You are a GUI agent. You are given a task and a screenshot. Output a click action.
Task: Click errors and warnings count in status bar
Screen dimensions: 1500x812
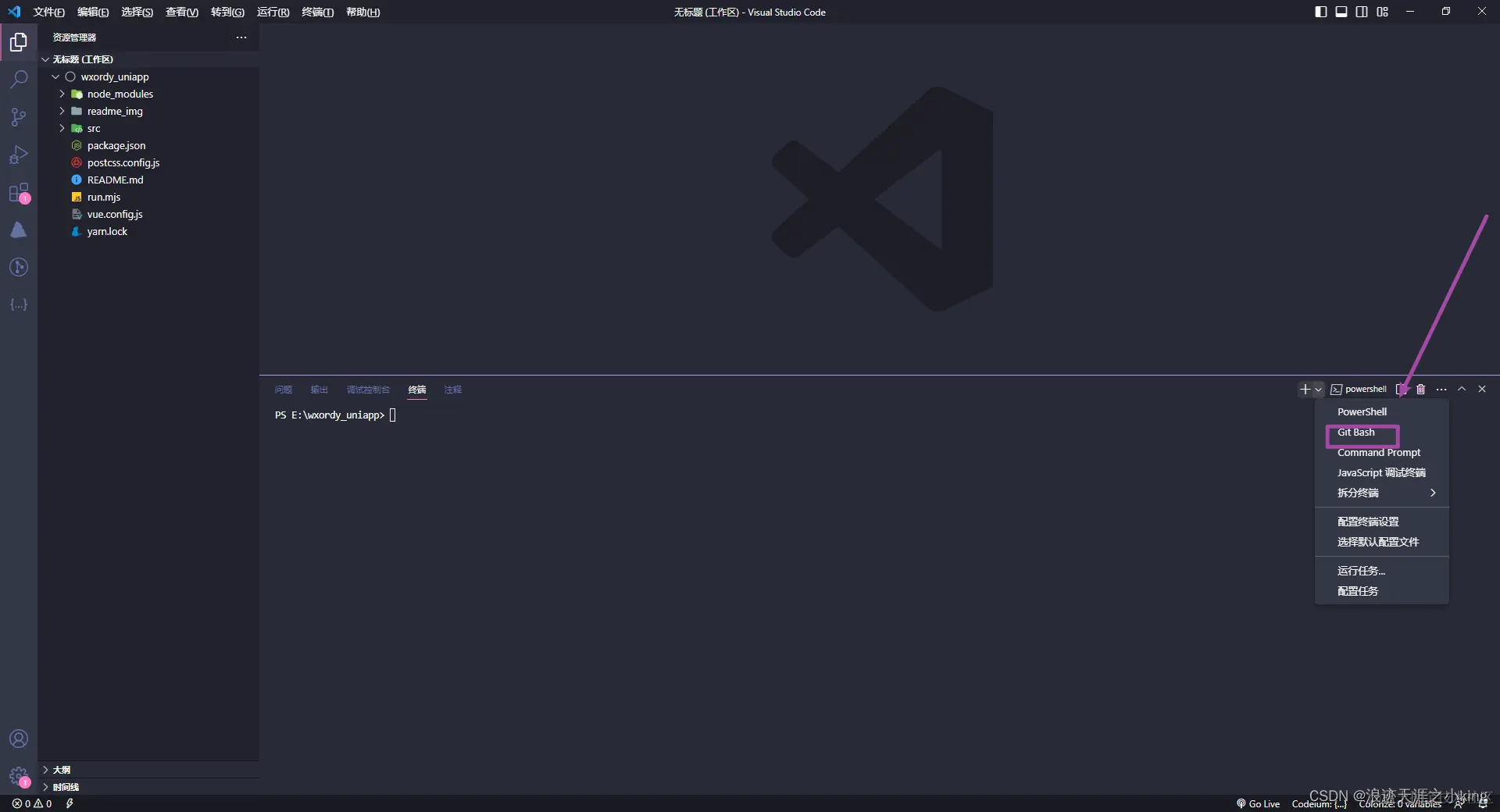point(32,803)
